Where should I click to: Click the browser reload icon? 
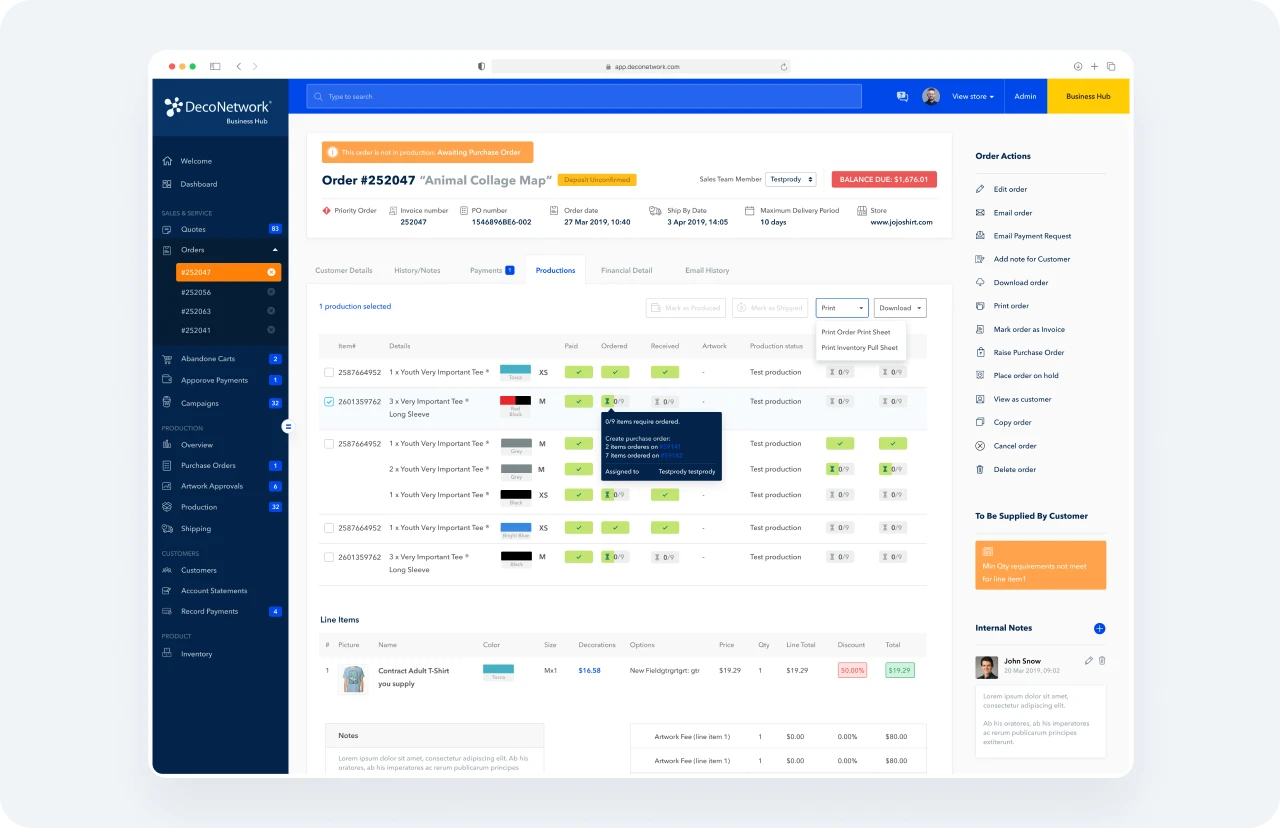pyautogui.click(x=784, y=66)
